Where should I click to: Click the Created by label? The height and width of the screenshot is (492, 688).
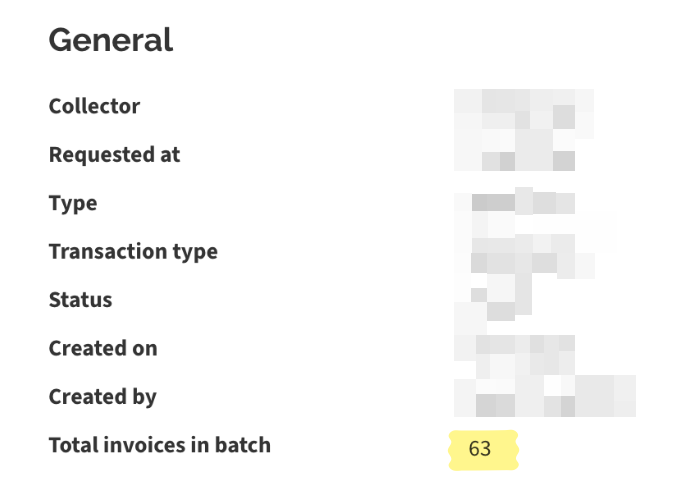pyautogui.click(x=102, y=397)
